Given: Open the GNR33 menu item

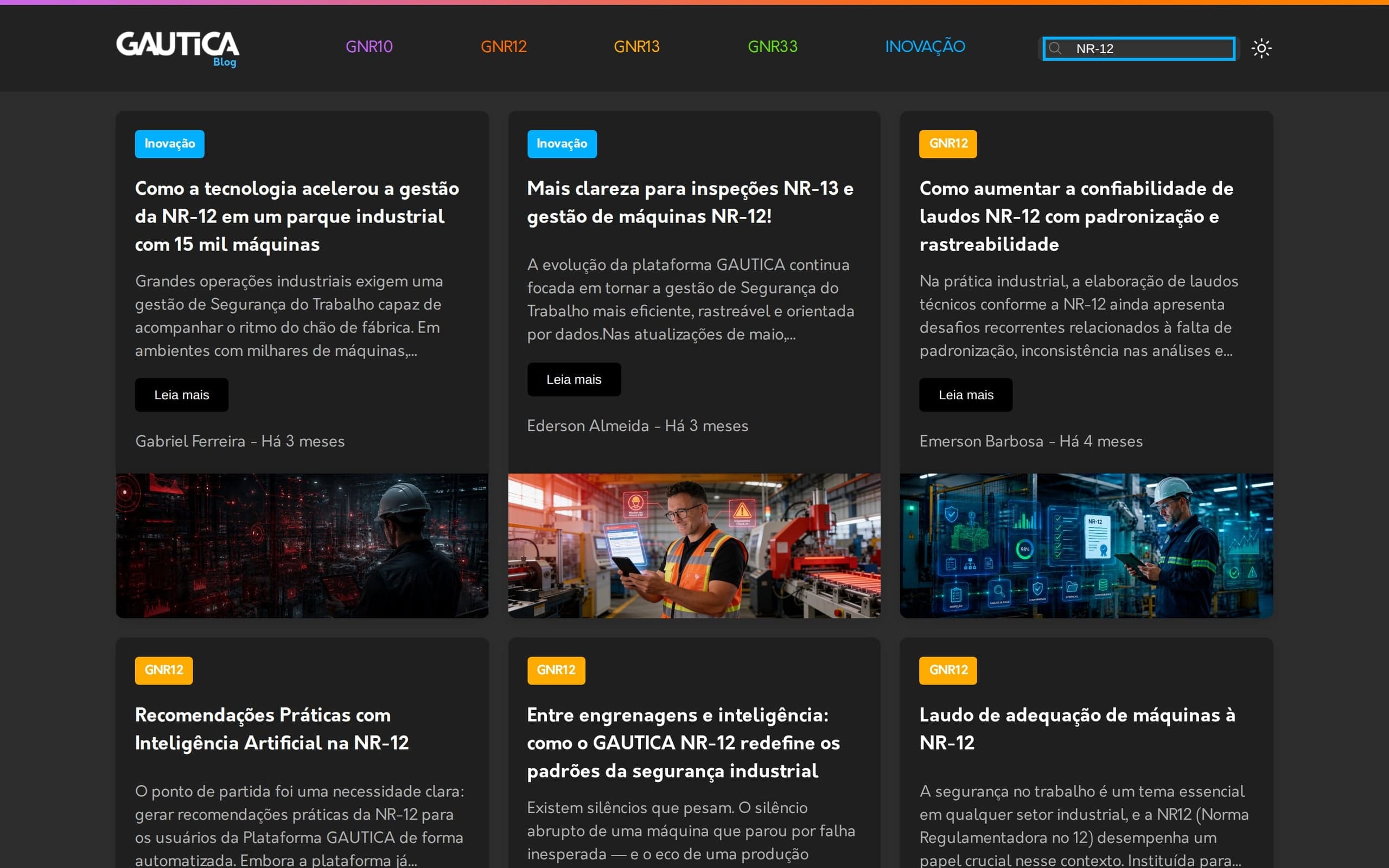Looking at the screenshot, I should tap(773, 47).
